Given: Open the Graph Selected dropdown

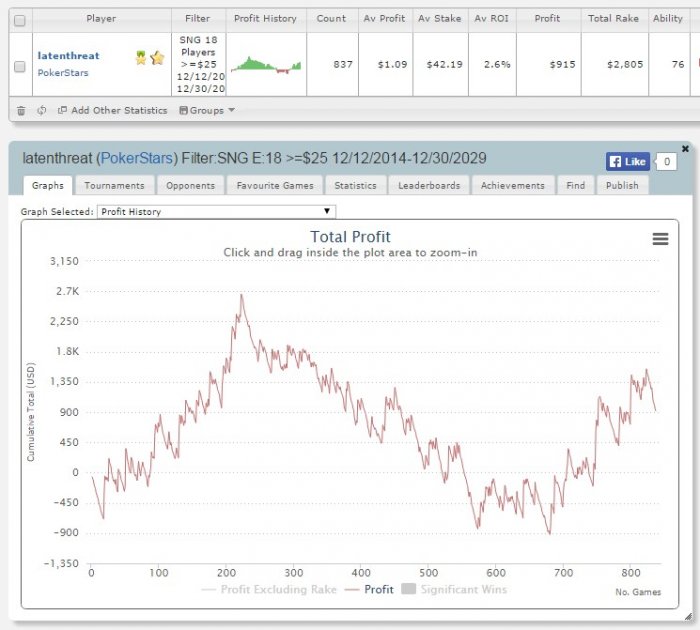Looking at the screenshot, I should tap(217, 212).
